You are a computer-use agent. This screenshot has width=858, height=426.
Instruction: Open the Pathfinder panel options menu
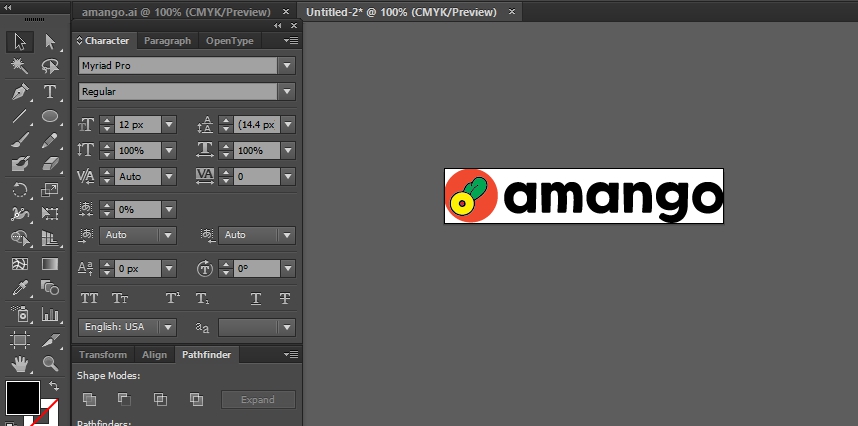(x=291, y=355)
